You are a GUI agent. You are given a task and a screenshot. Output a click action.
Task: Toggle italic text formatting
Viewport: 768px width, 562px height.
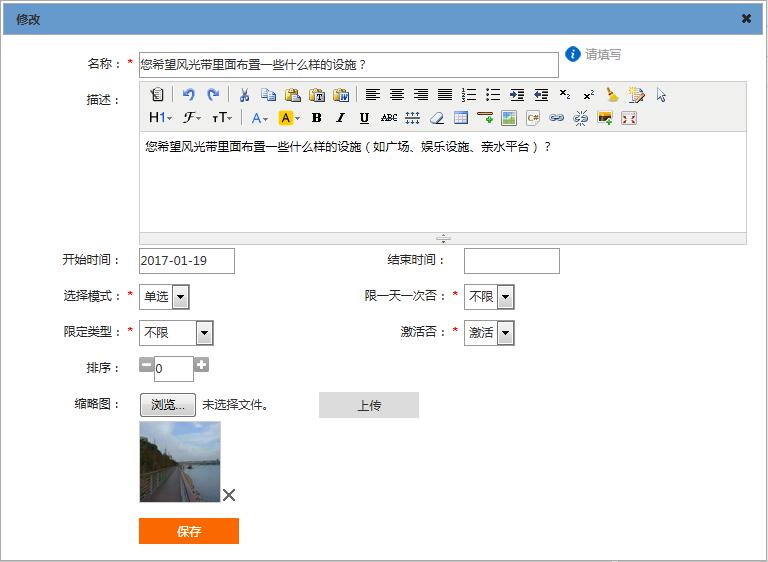coord(340,118)
